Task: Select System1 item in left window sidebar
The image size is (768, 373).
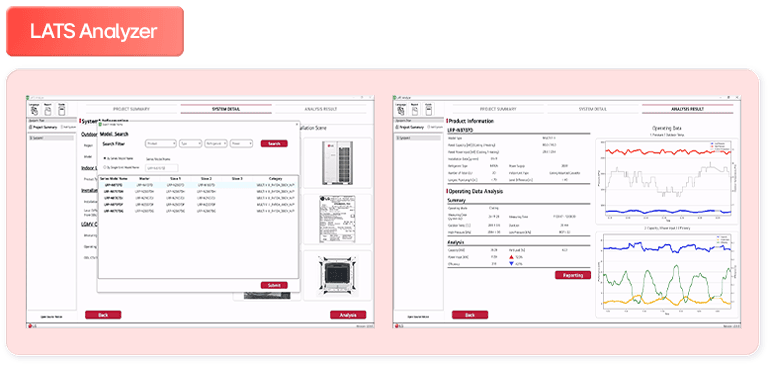Action: (51, 138)
